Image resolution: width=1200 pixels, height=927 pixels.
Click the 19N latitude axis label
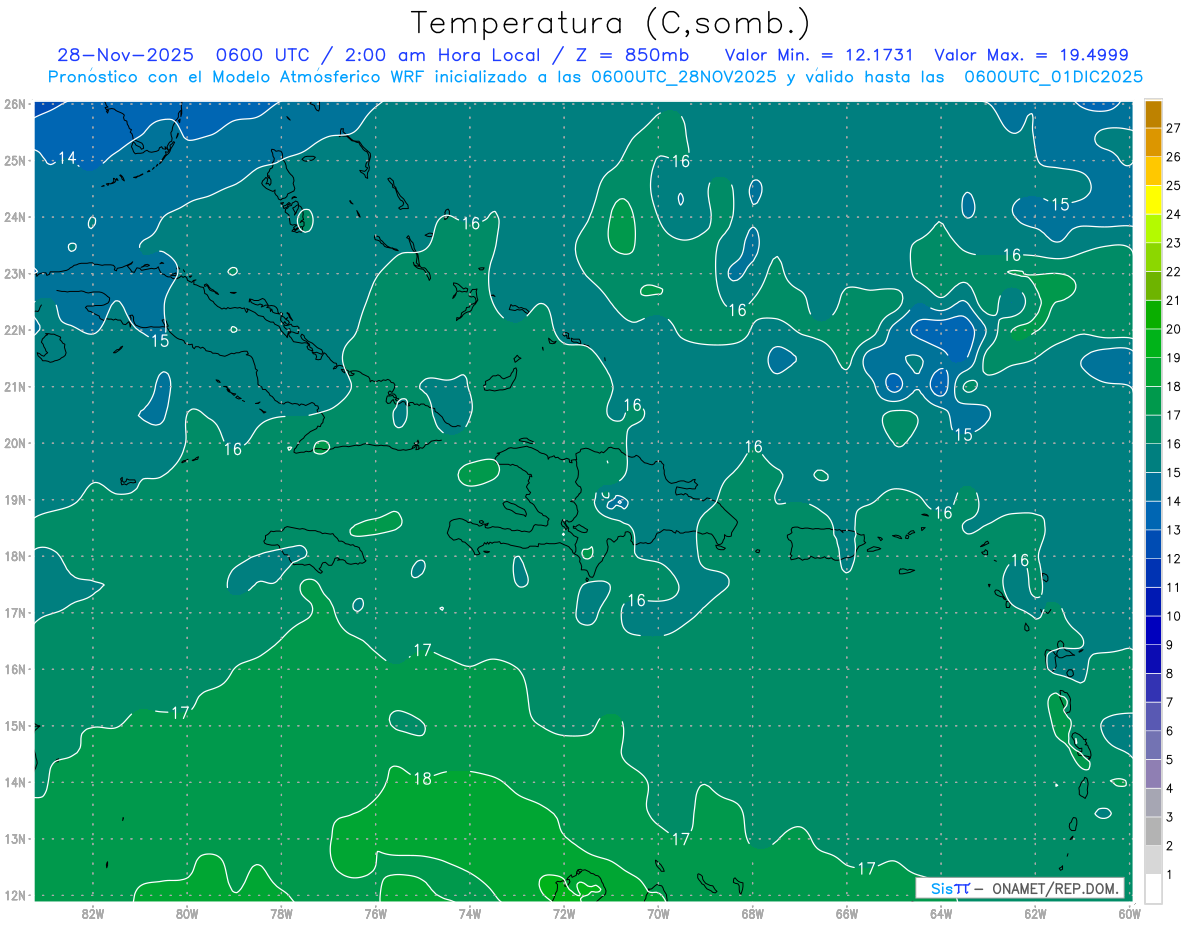point(14,499)
